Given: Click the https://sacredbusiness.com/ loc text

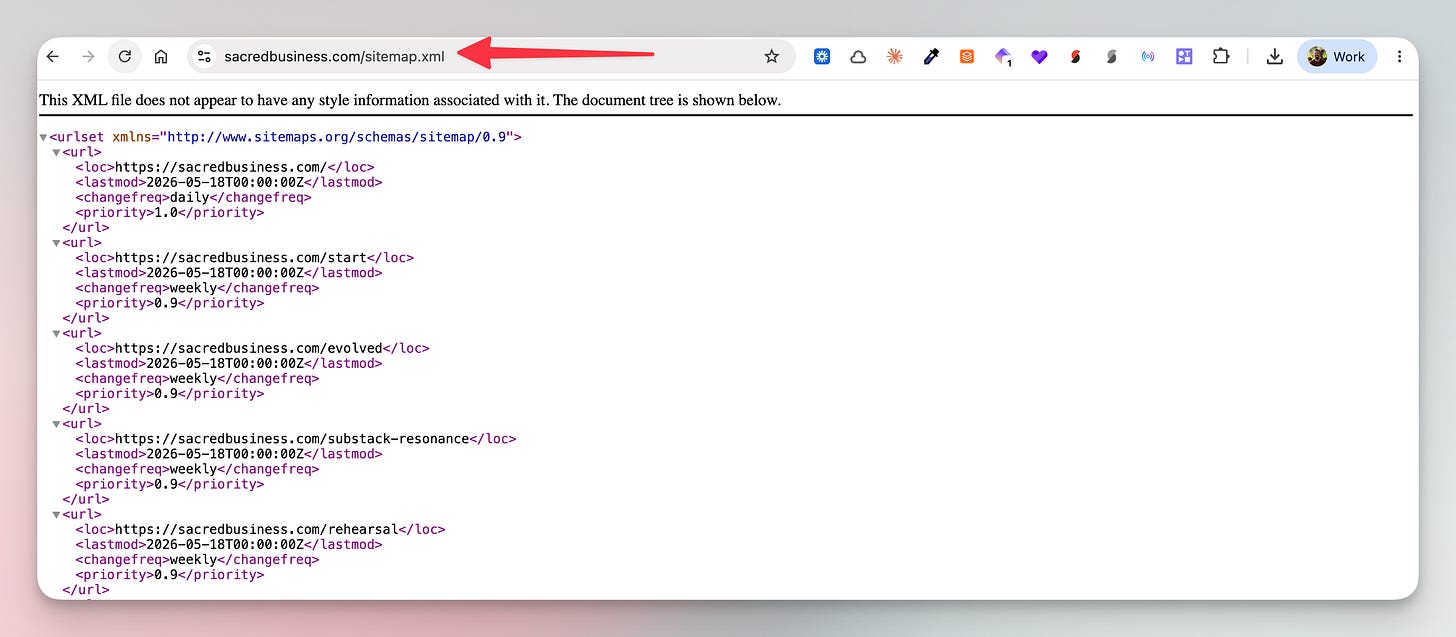Looking at the screenshot, I should 220,167.
